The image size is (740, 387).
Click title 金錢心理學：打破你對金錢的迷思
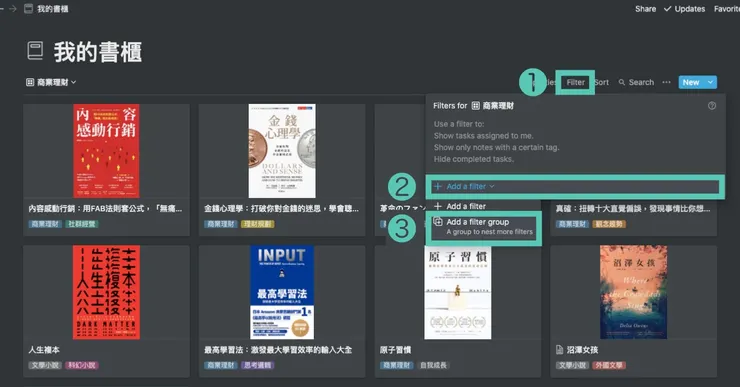[281, 209]
